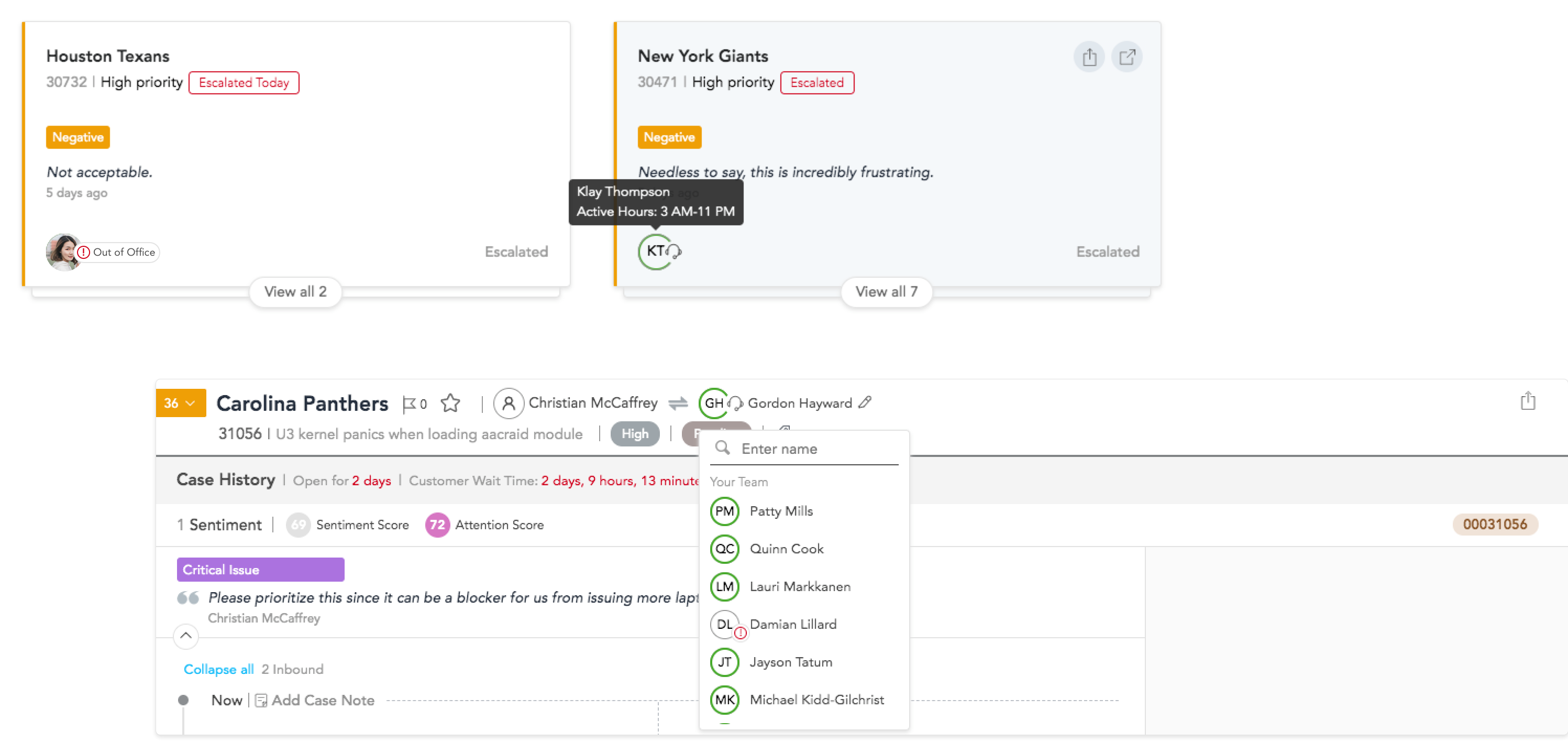Open New York Giants case in new window
The height and width of the screenshot is (742, 1568).
pos(1127,57)
